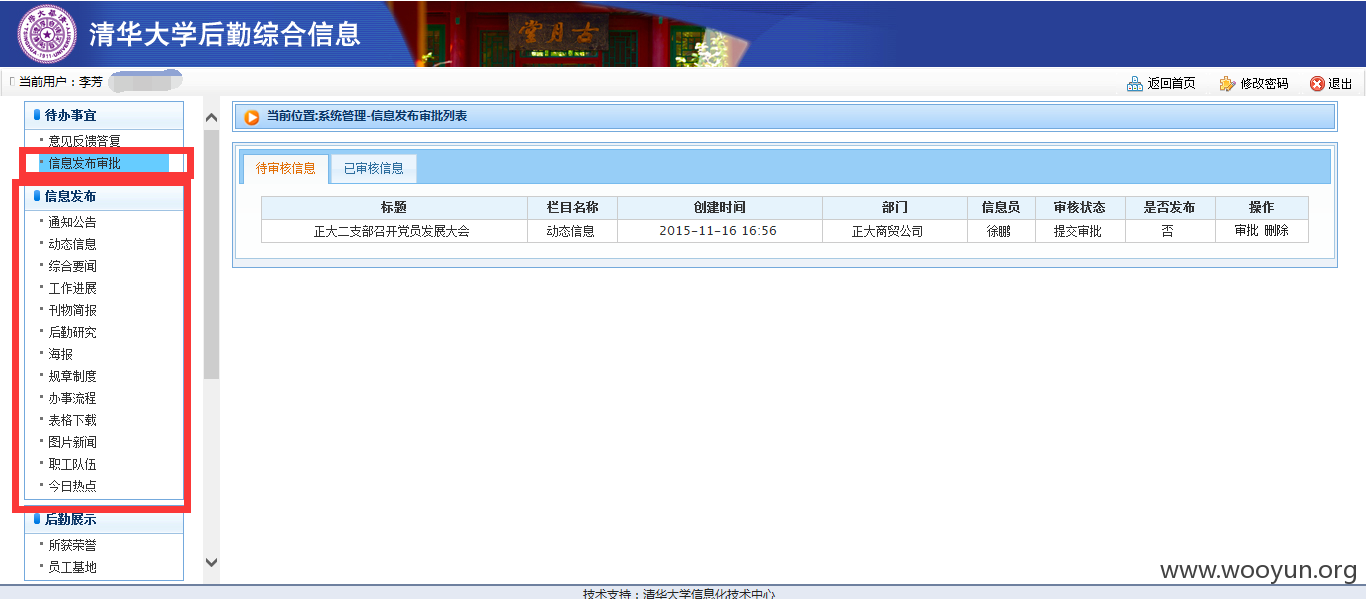Click the 部门 column header
The width and height of the screenshot is (1366, 599).
click(895, 207)
